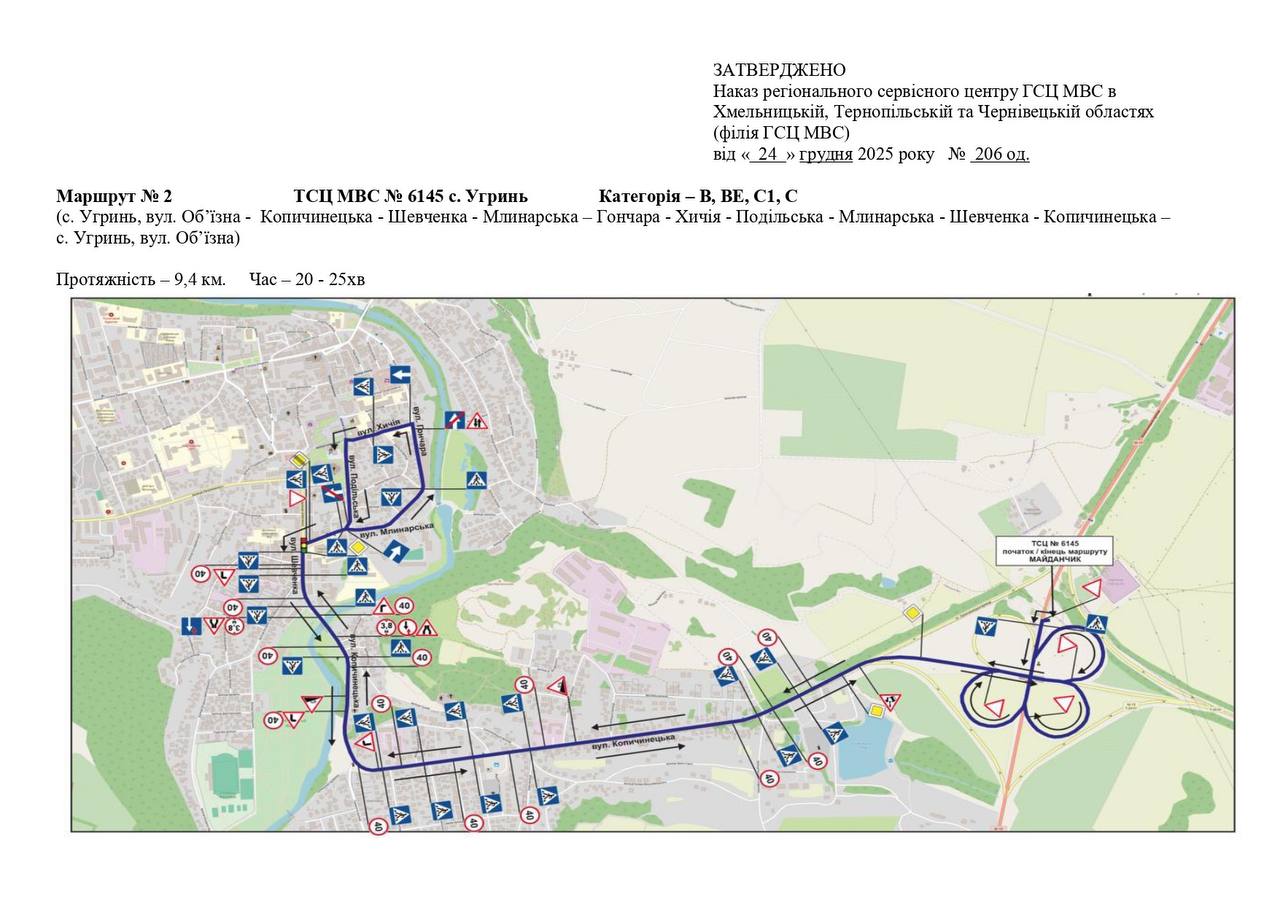Image resolution: width=1280 pixels, height=905 pixels.
Task: Click the ЗАТВЕРДЖЕНО heading text
Action: 779,70
